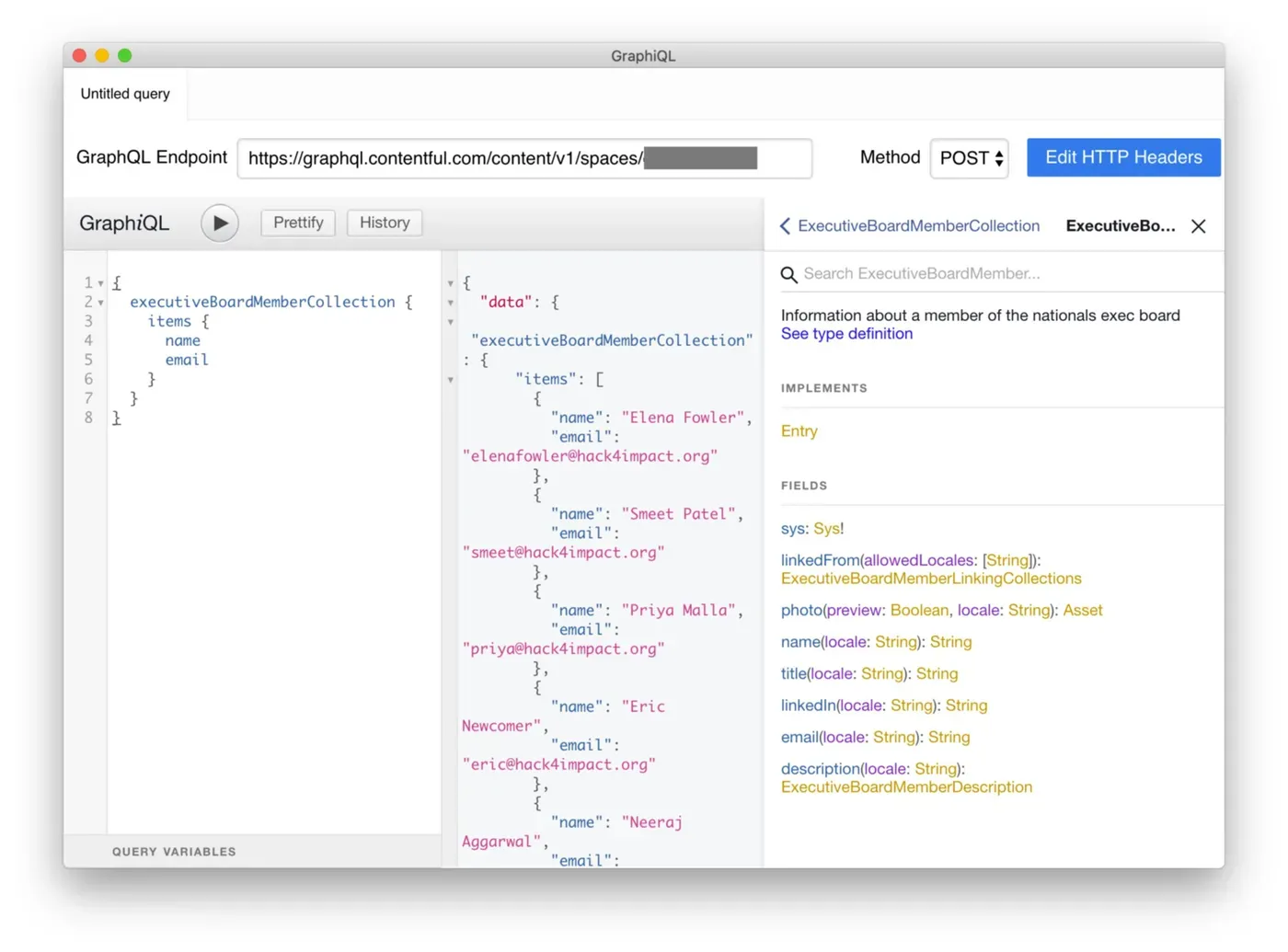Screen dimensions: 1288x952
Task: Focus the GraphQL Endpoint URL field
Action: pyautogui.click(x=524, y=158)
